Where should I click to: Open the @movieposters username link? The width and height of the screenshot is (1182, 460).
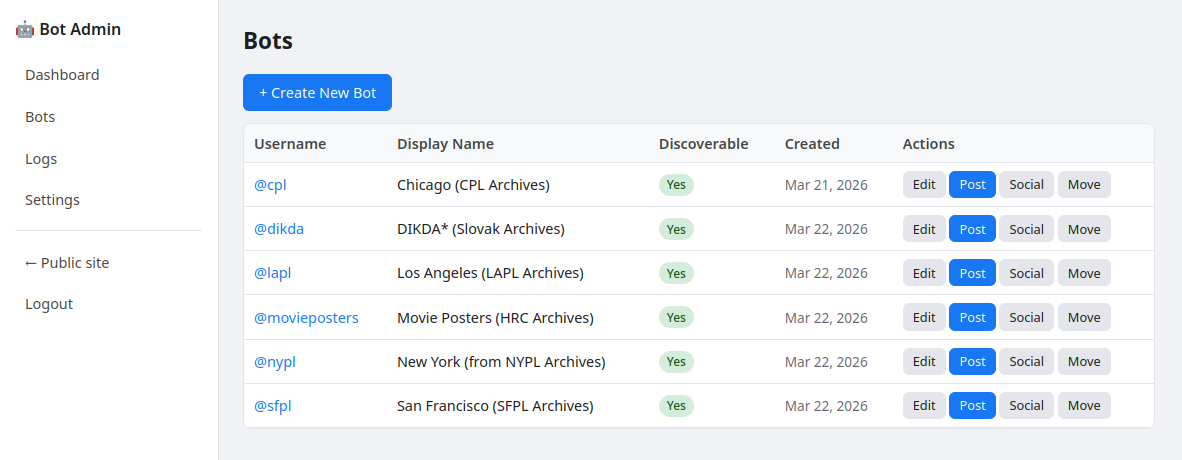coord(306,318)
